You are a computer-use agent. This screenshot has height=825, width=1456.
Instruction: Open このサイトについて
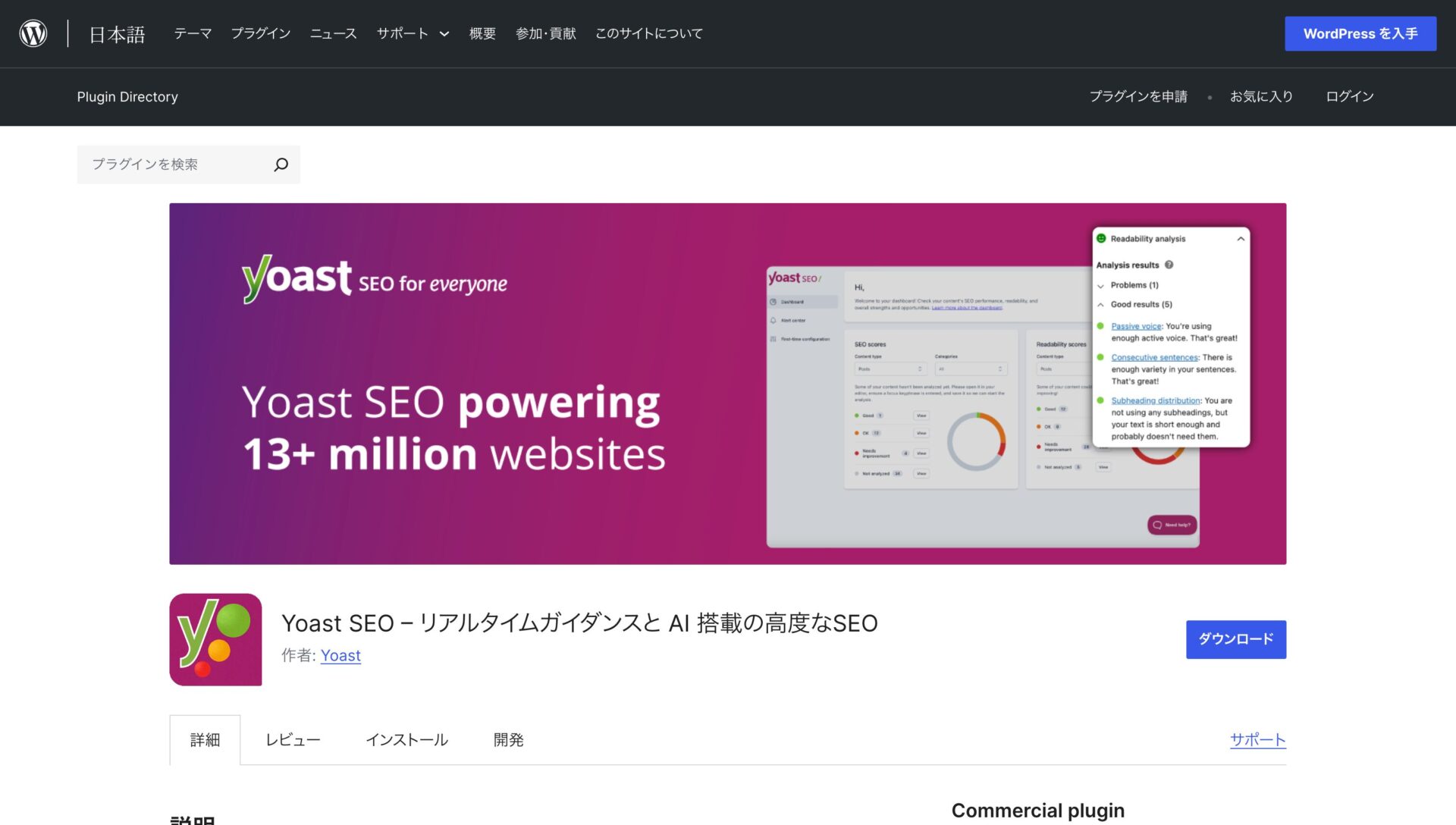coord(648,33)
